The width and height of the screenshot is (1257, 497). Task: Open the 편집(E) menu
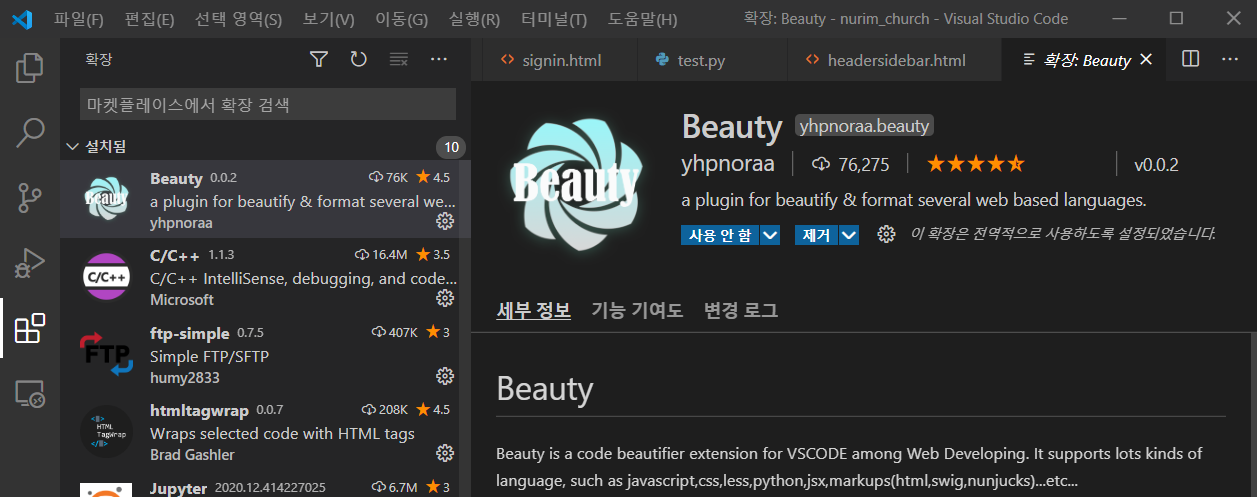pyautogui.click(x=149, y=19)
